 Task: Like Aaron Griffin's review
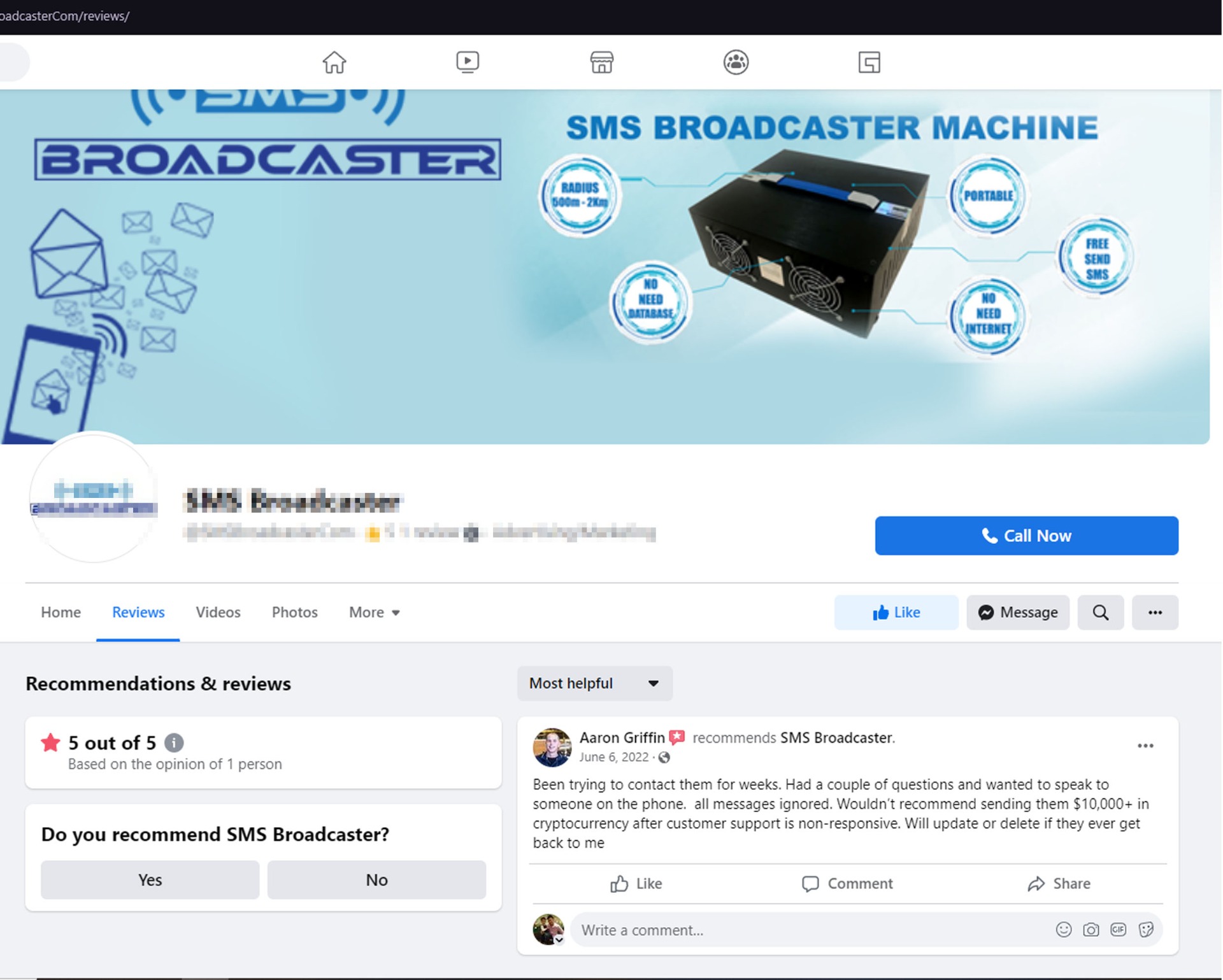coord(636,883)
